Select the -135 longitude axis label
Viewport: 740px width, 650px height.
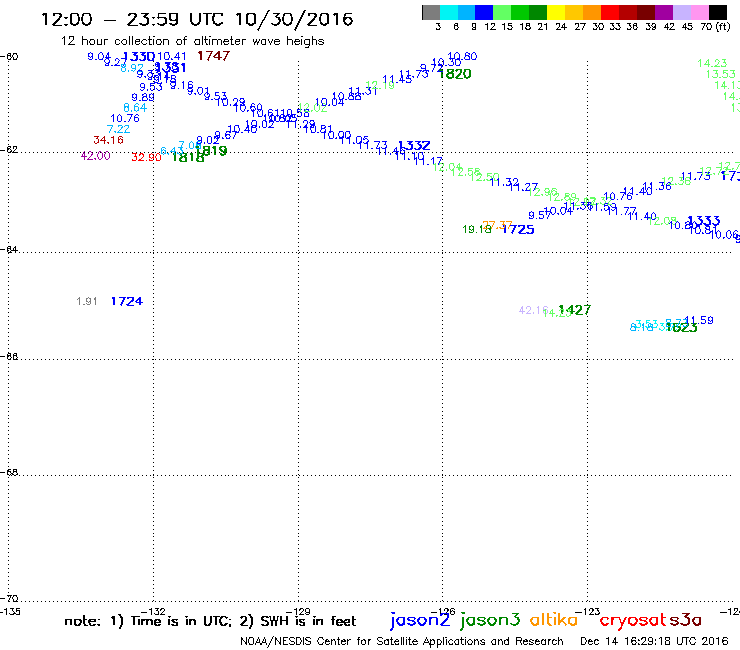pos(9,612)
